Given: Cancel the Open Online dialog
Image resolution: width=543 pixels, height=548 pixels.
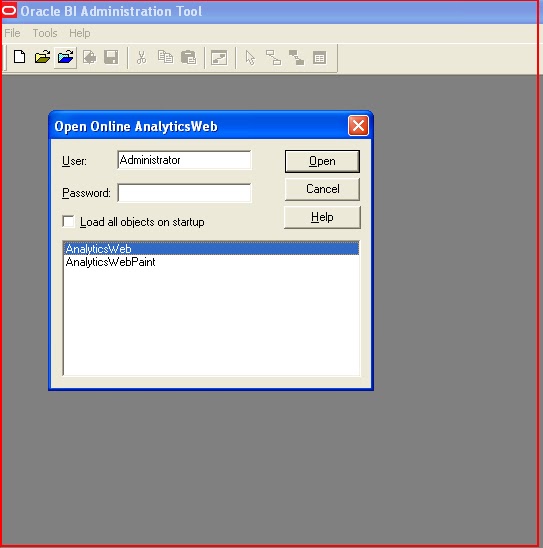Looking at the screenshot, I should pos(322,189).
